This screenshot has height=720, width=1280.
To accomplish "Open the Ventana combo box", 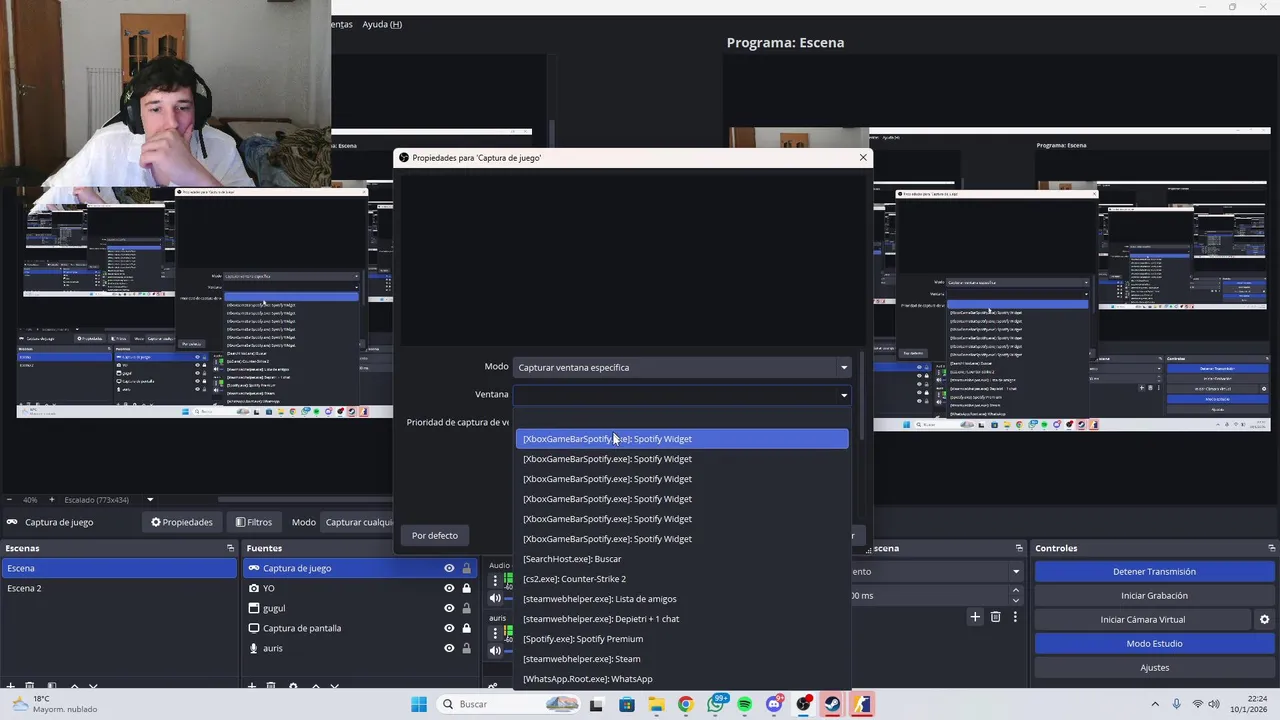I will click(682, 395).
